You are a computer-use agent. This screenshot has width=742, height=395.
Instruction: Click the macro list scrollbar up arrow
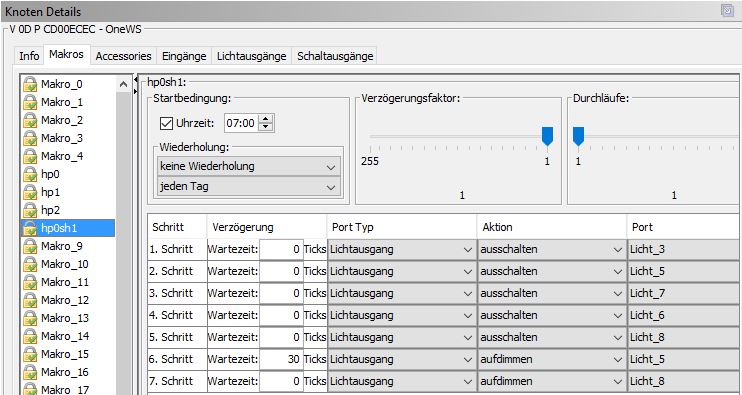[124, 84]
